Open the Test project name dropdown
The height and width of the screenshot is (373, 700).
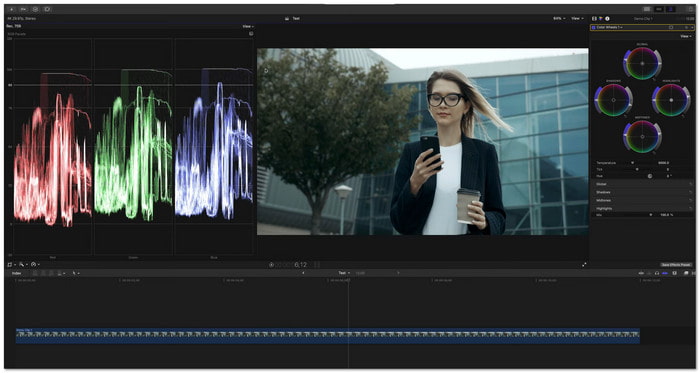[343, 273]
